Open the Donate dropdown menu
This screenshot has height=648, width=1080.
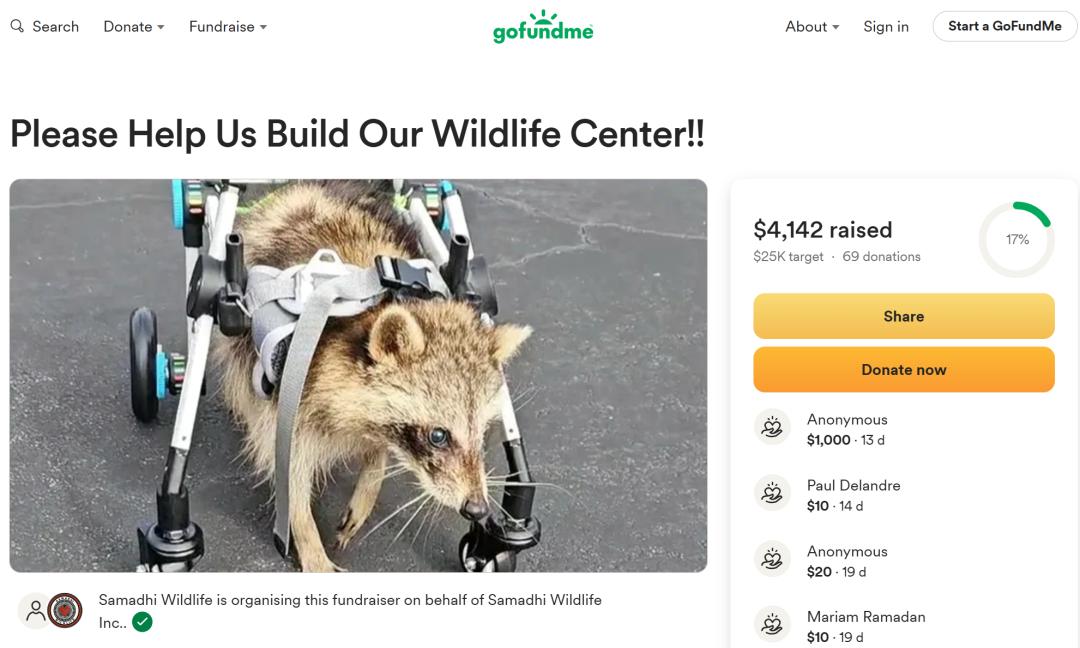133,27
